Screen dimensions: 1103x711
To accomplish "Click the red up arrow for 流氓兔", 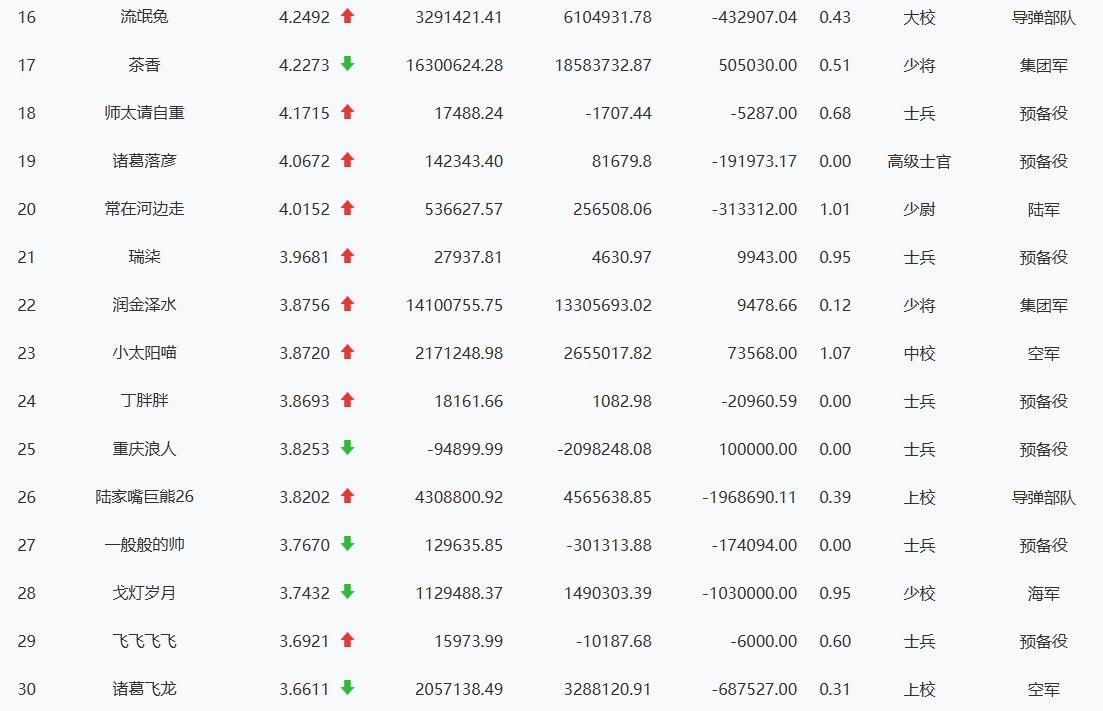I will (347, 15).
